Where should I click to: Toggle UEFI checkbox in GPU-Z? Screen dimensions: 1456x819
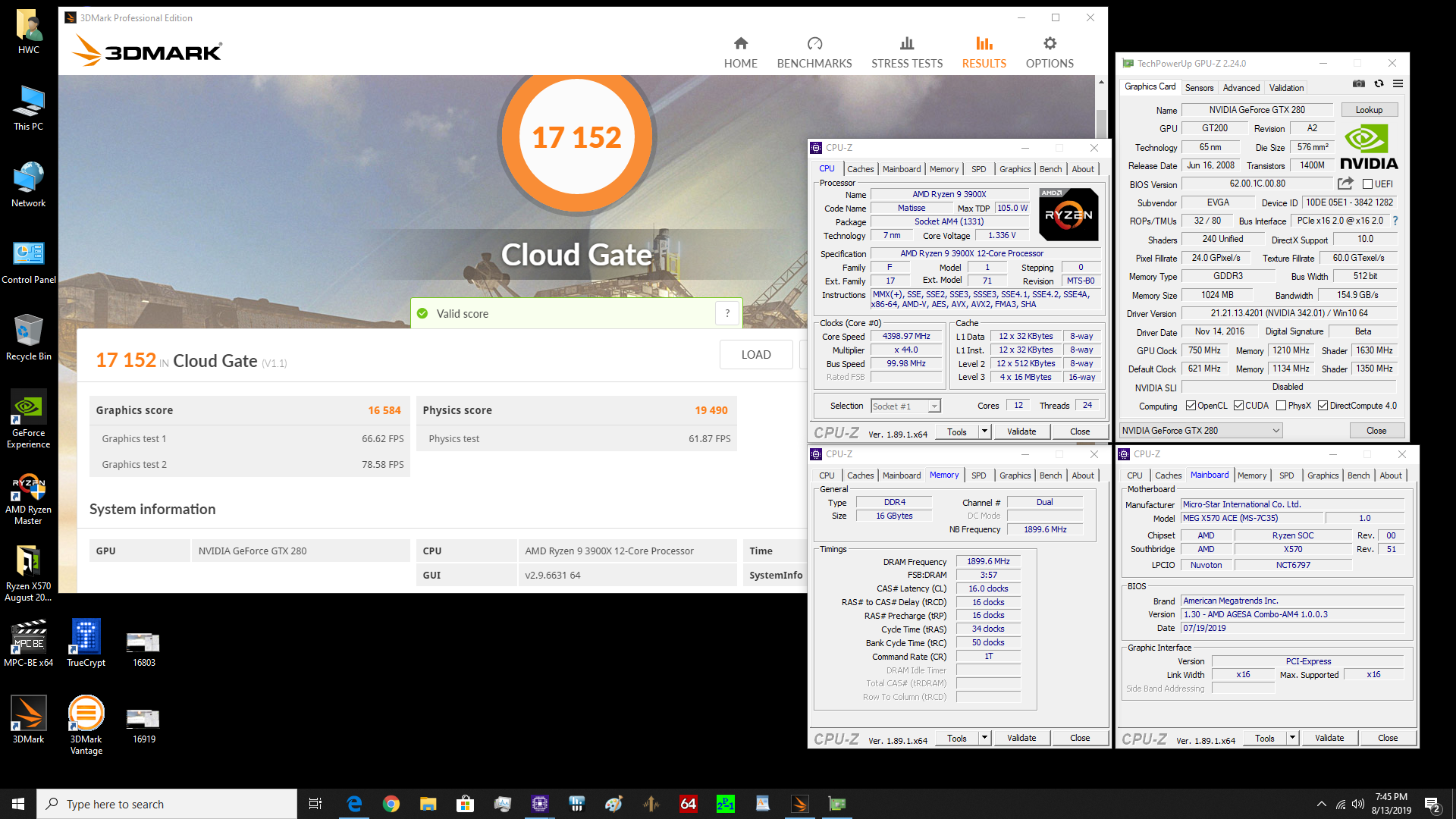point(1367,184)
